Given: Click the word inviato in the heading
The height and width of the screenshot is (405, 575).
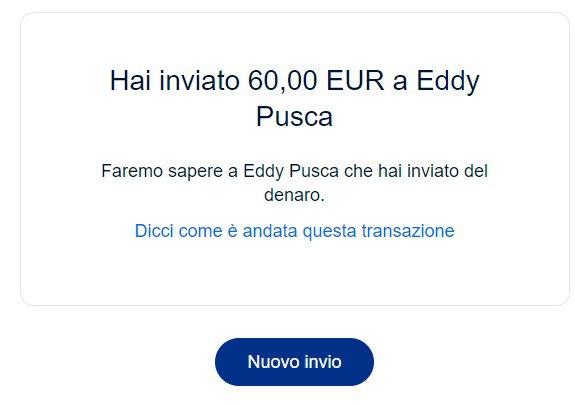Looking at the screenshot, I should pyautogui.click(x=199, y=81).
